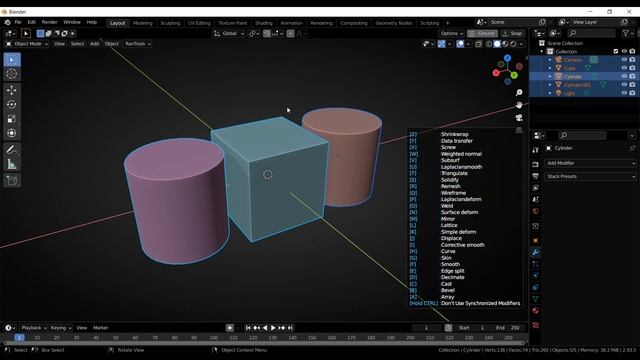Switch to the Shading workspace tab
The width and height of the screenshot is (640, 360).
(x=264, y=23)
